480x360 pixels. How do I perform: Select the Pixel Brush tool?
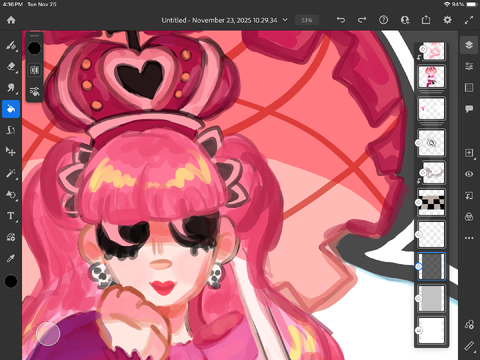(11, 45)
